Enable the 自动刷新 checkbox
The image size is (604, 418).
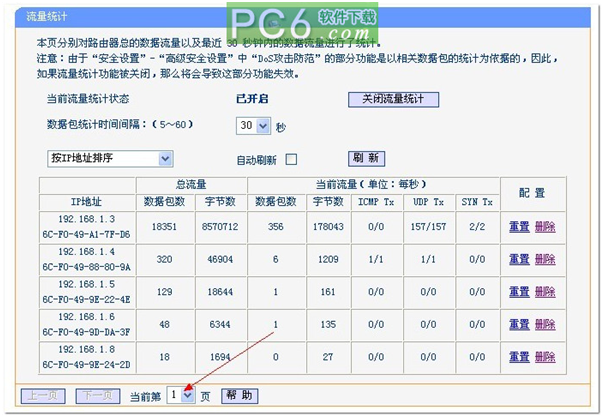(291, 159)
